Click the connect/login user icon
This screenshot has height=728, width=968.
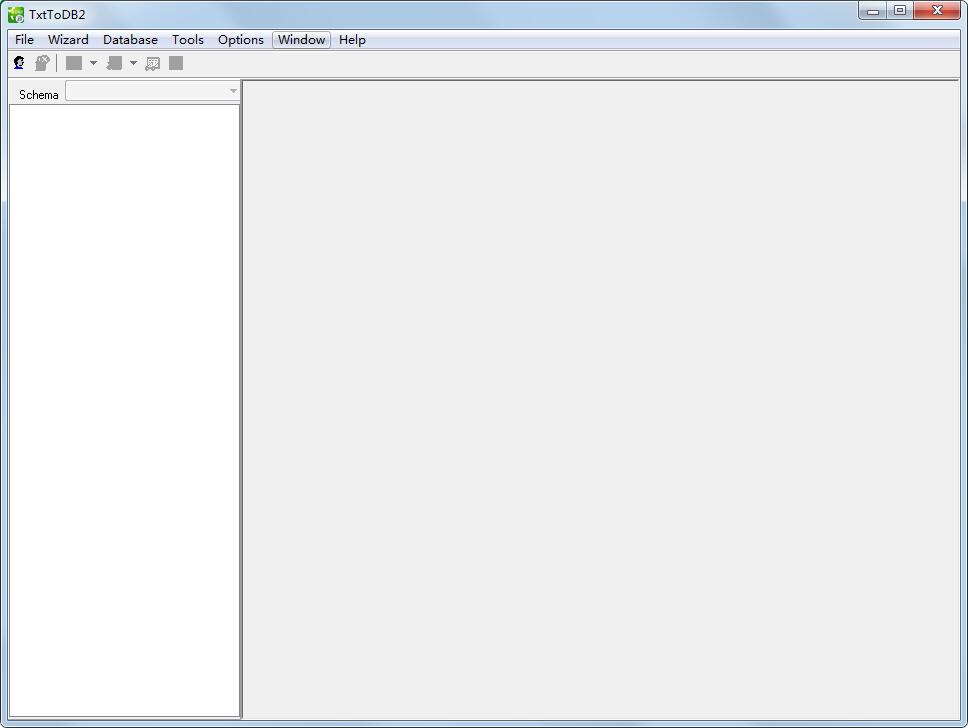19,63
